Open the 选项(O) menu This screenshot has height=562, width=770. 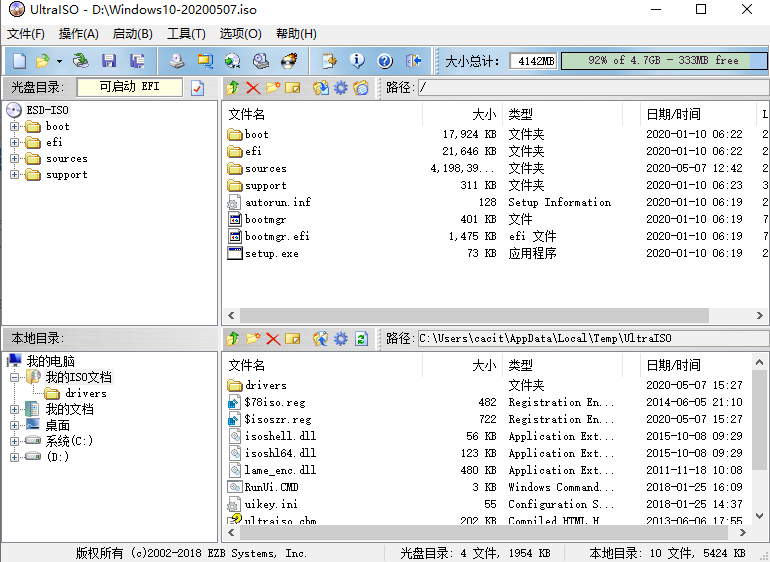(x=240, y=34)
